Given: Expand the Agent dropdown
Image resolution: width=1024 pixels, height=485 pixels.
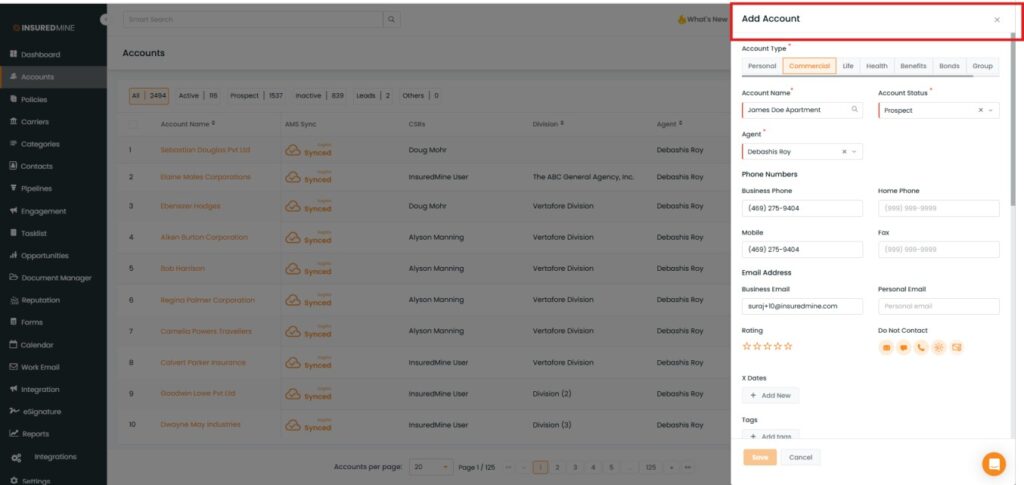Looking at the screenshot, I should [854, 152].
